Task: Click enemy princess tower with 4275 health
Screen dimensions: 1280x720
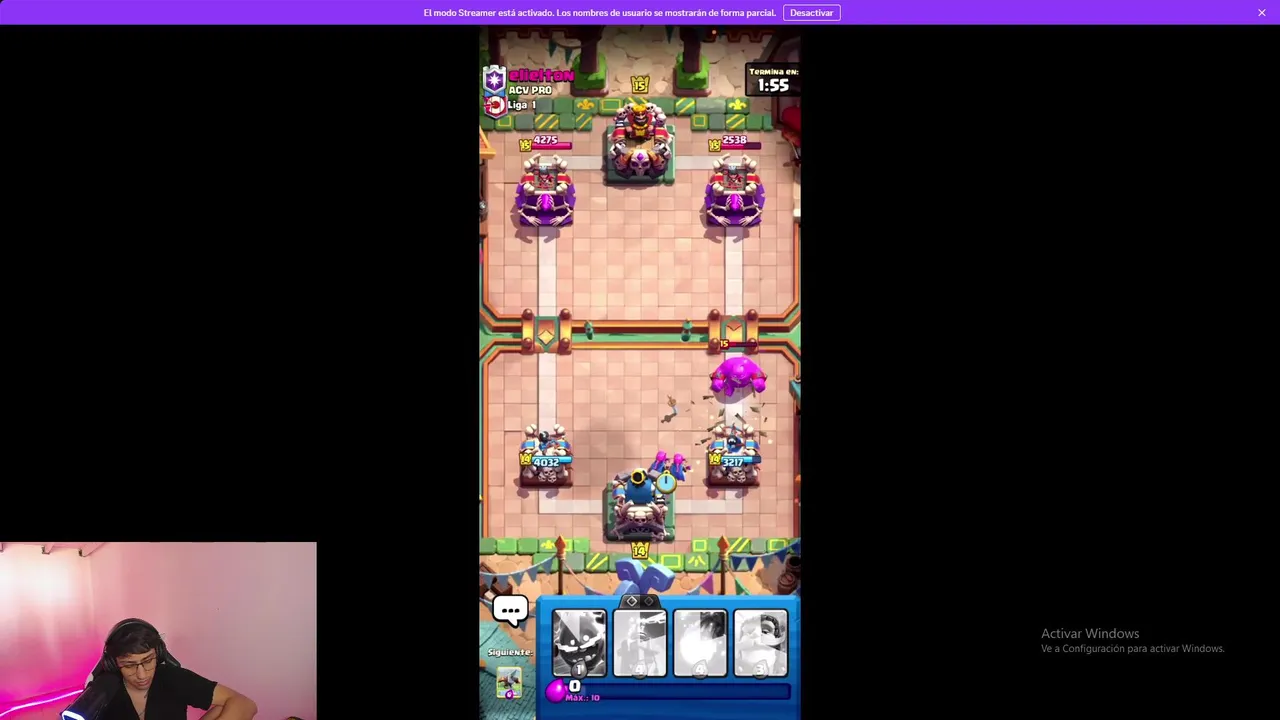Action: (x=545, y=192)
